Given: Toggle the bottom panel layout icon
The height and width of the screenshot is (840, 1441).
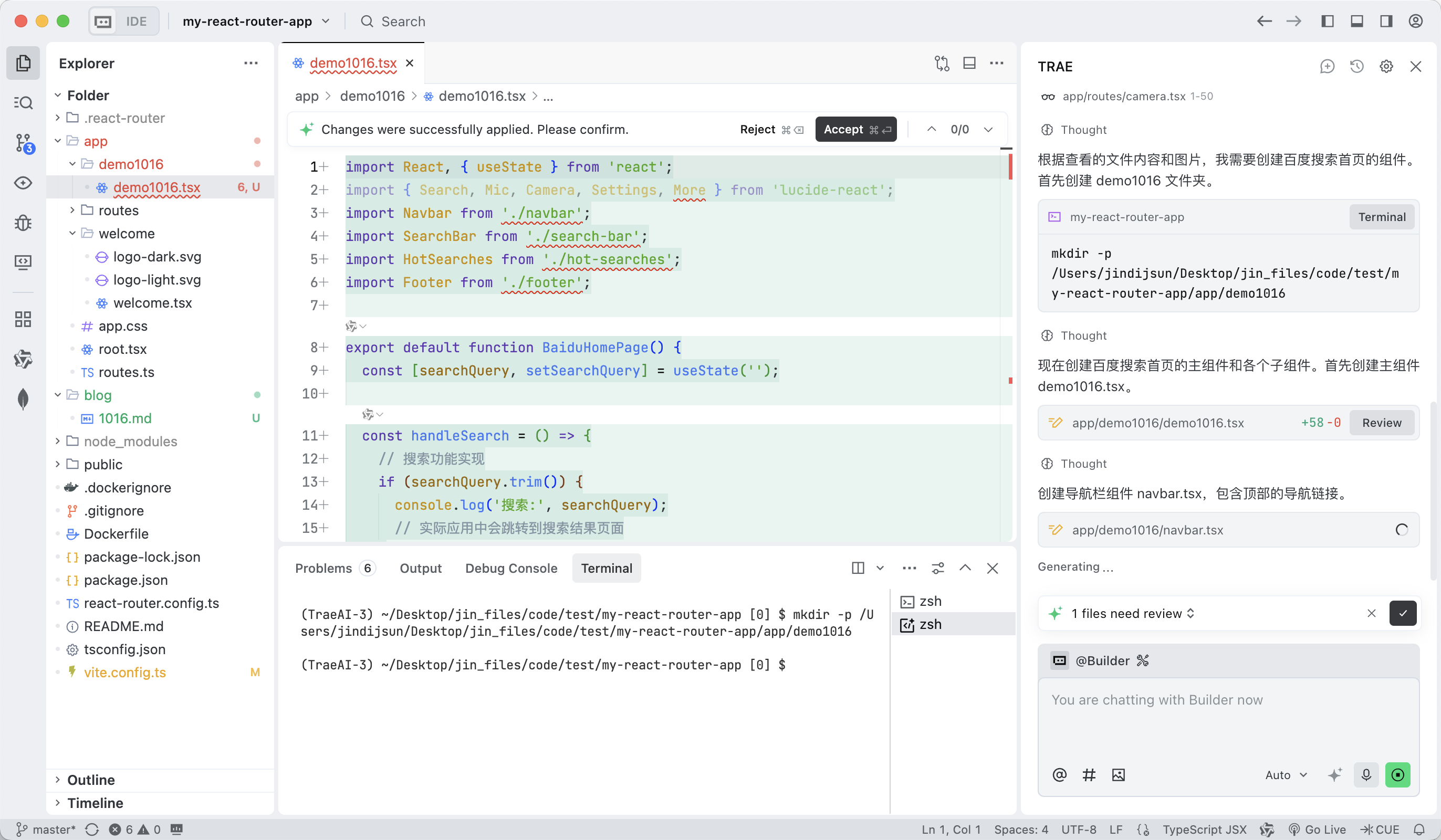Looking at the screenshot, I should pyautogui.click(x=1356, y=21).
